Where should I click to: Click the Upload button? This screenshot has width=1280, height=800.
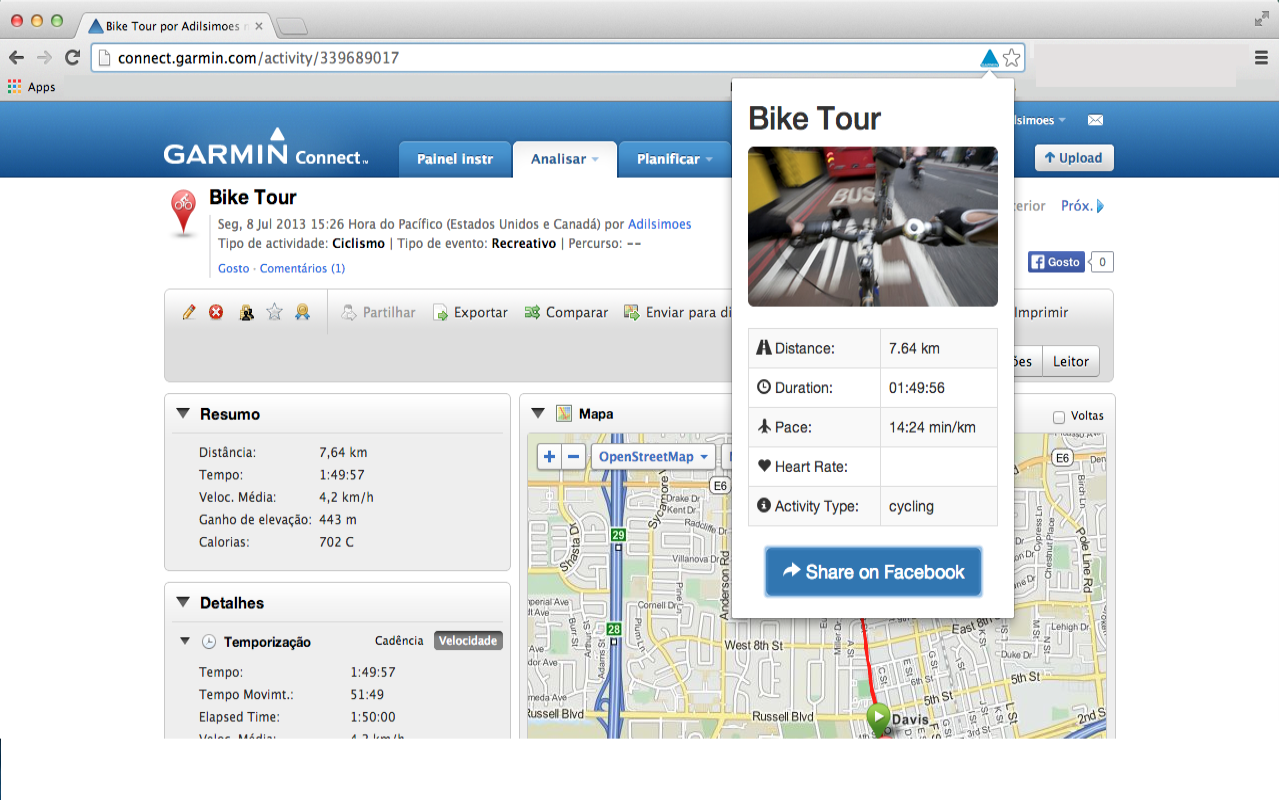click(1073, 158)
